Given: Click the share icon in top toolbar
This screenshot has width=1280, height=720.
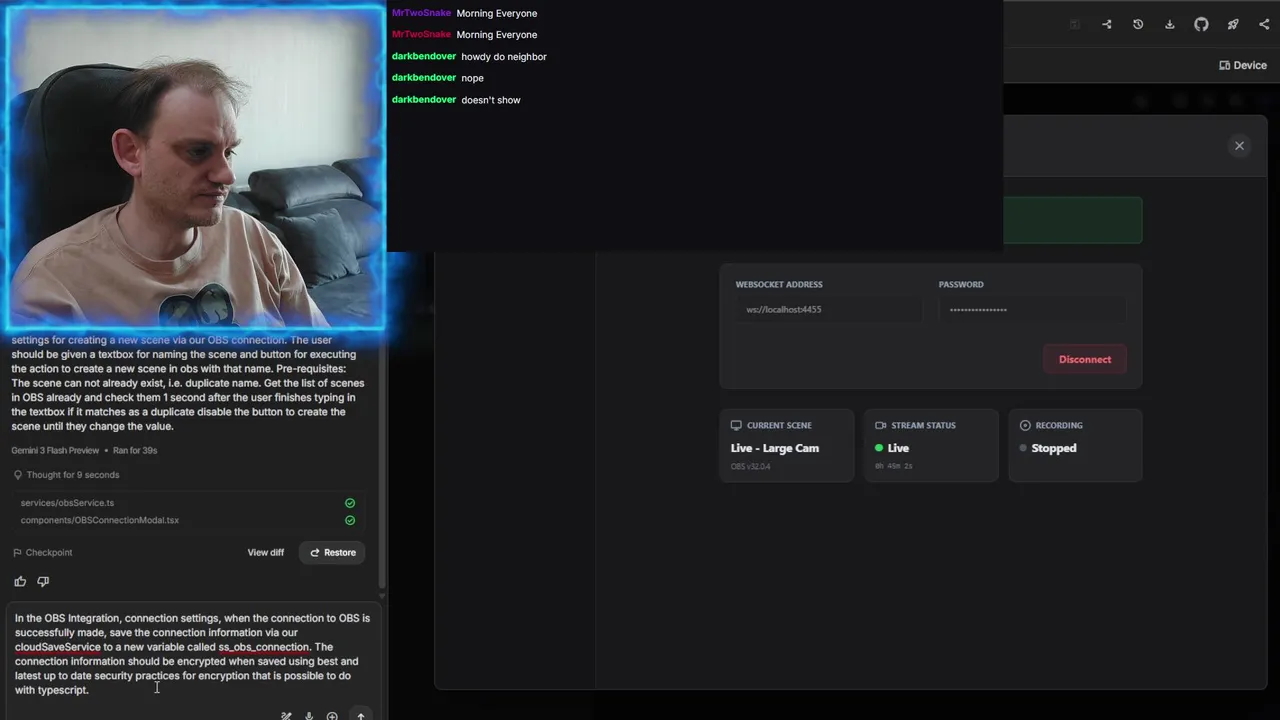Looking at the screenshot, I should point(1264,24).
